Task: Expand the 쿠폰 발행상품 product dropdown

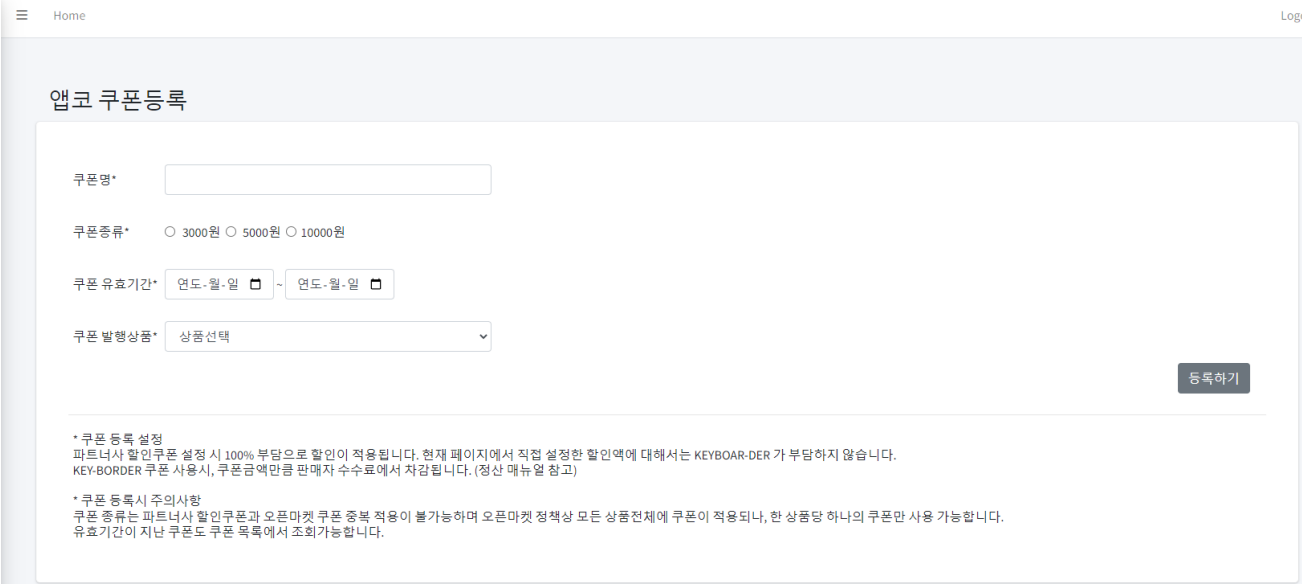Action: (x=328, y=336)
